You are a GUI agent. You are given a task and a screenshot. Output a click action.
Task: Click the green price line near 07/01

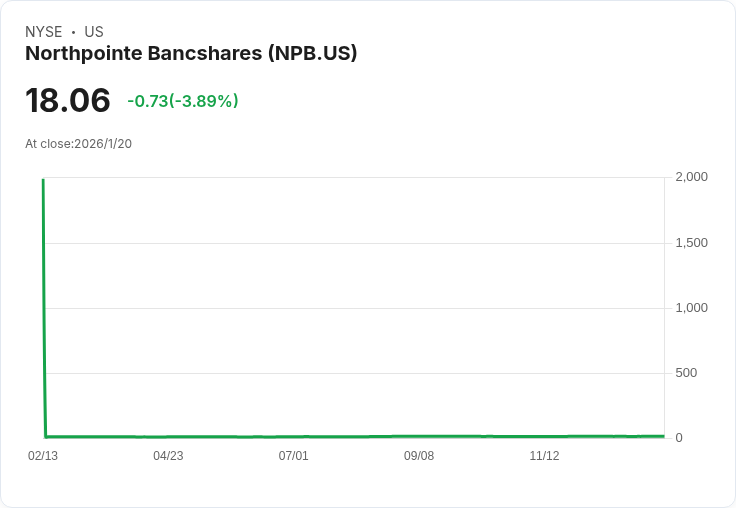point(293,437)
